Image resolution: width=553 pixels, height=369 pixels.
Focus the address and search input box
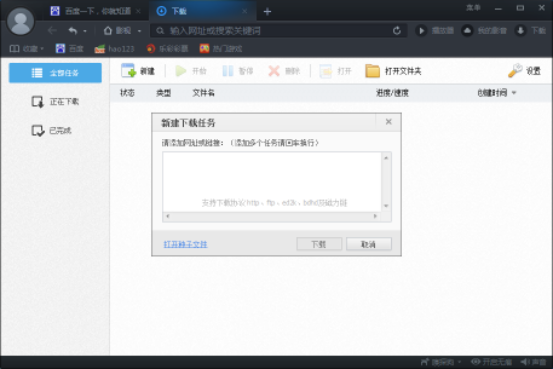[279, 31]
